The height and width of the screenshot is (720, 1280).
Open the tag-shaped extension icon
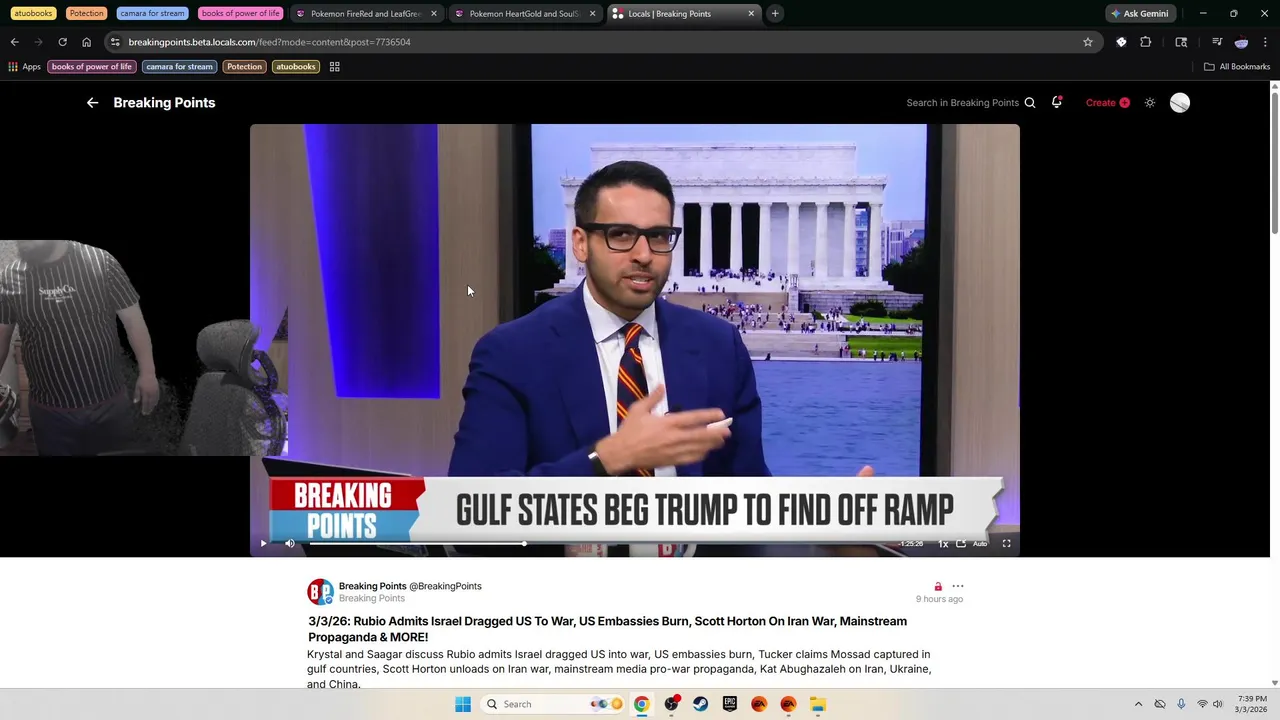click(x=1121, y=42)
